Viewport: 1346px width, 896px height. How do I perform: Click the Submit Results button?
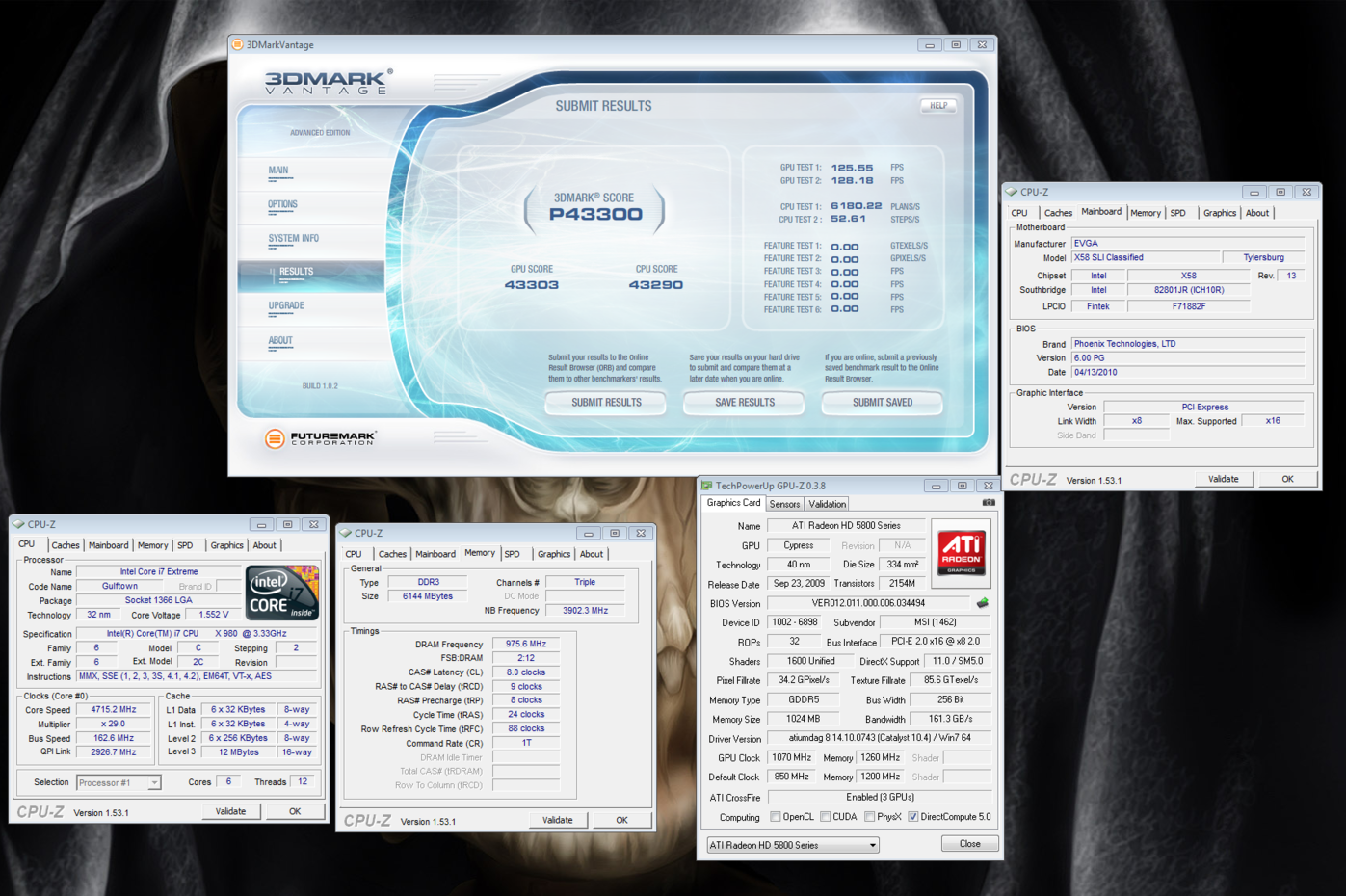tap(606, 403)
